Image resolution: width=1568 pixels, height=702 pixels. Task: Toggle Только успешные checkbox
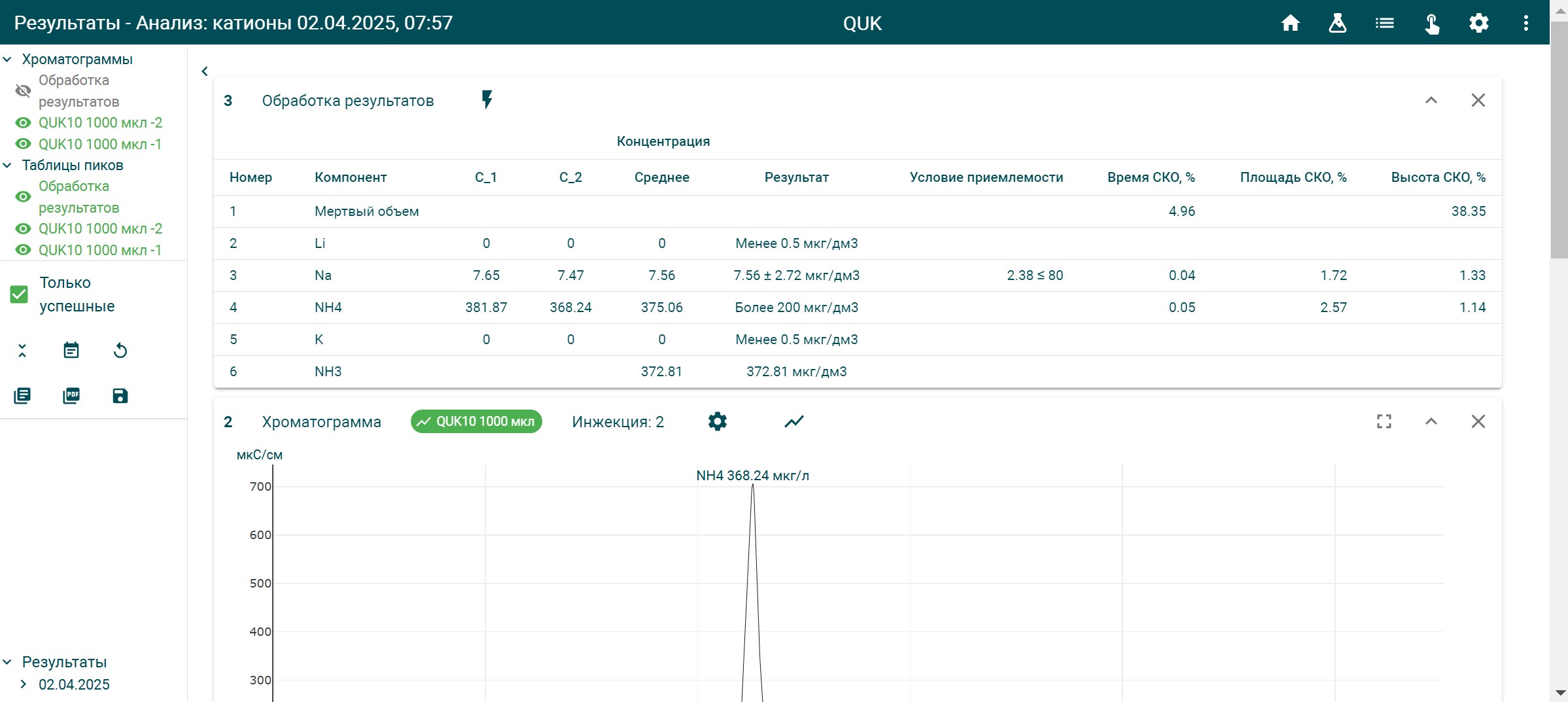click(19, 294)
